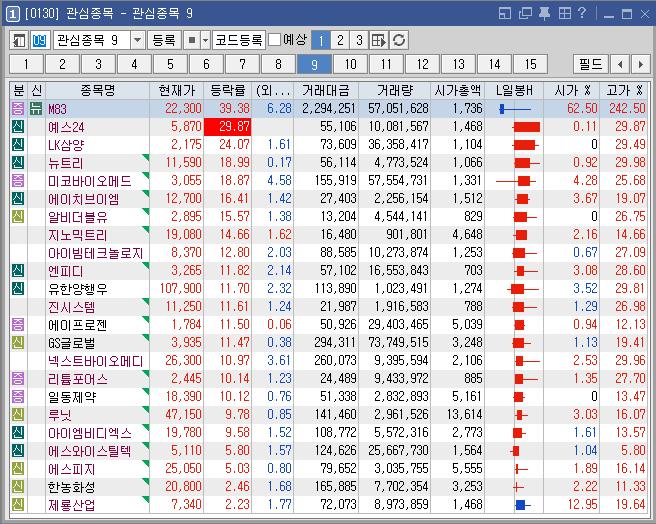Click the 증 badge in 일동제약 row
The height and width of the screenshot is (524, 656).
[18, 397]
